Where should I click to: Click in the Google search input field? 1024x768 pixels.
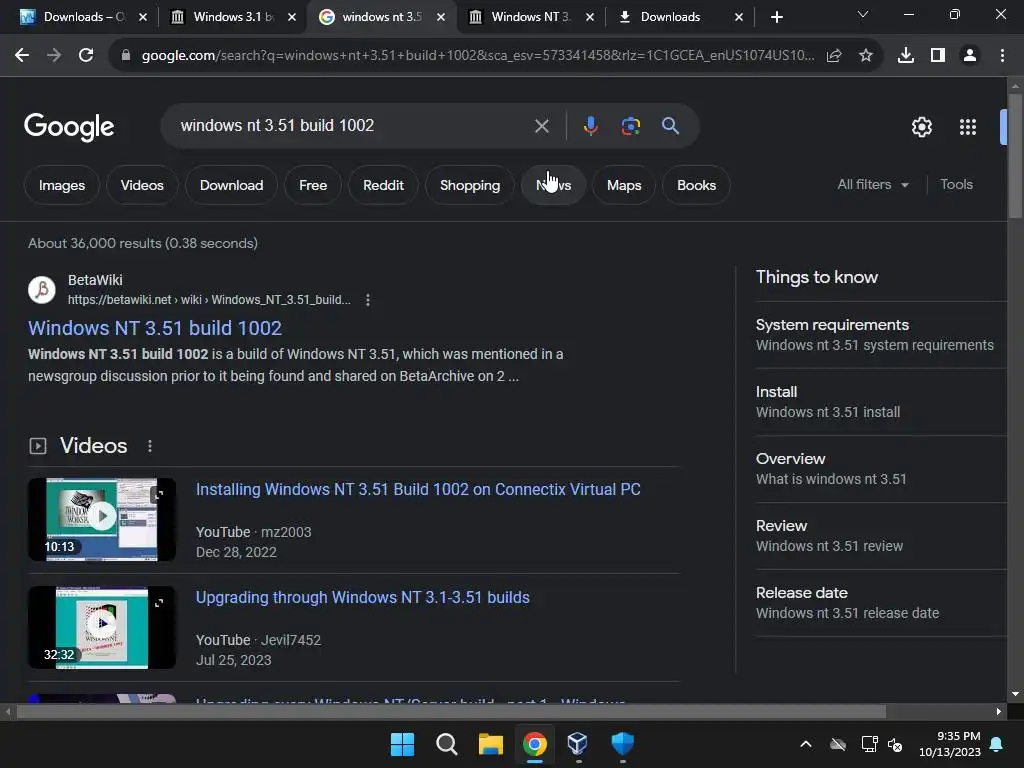pyautogui.click(x=353, y=126)
